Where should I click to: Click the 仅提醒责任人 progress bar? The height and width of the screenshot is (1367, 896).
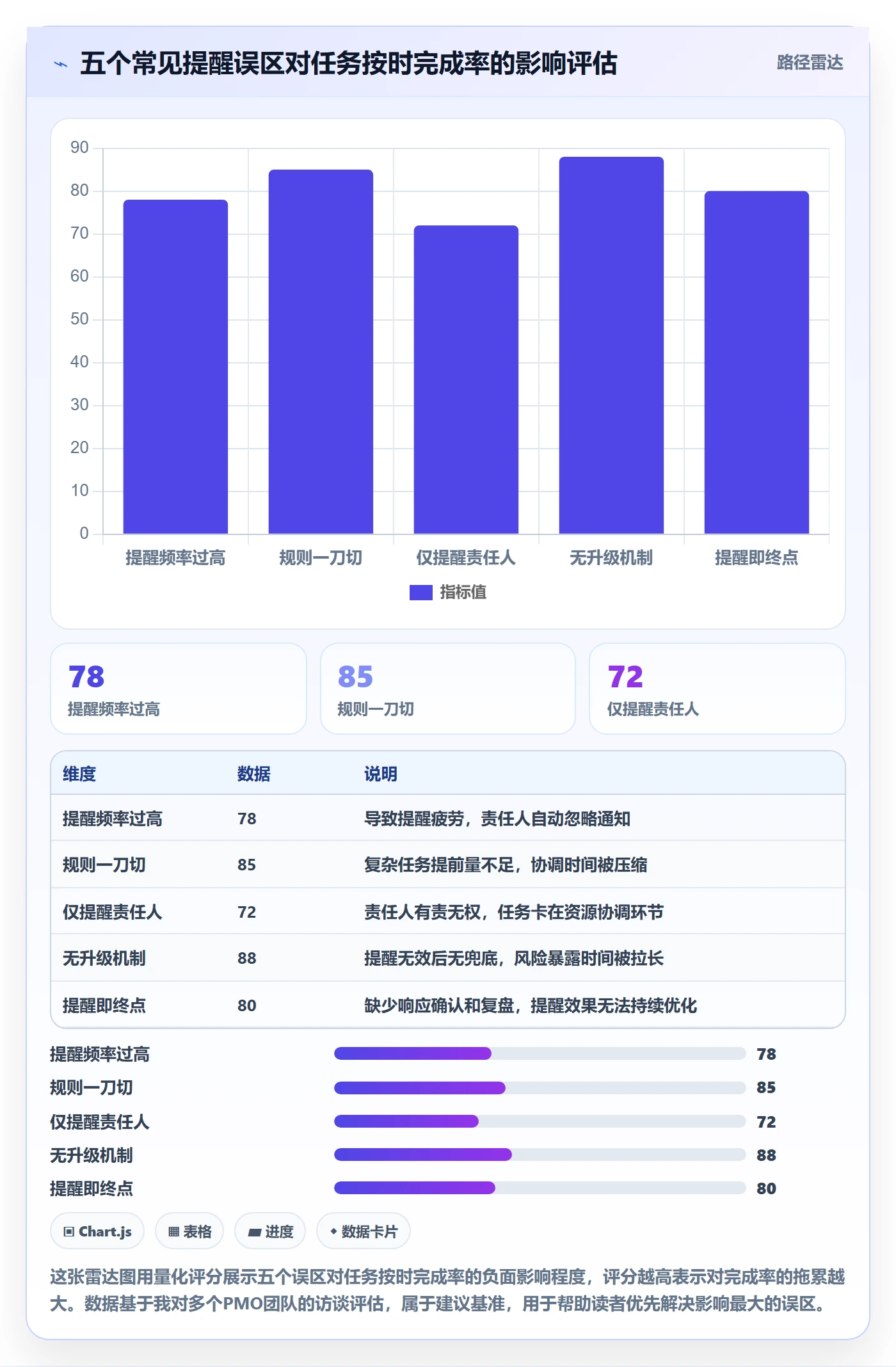(x=540, y=1121)
